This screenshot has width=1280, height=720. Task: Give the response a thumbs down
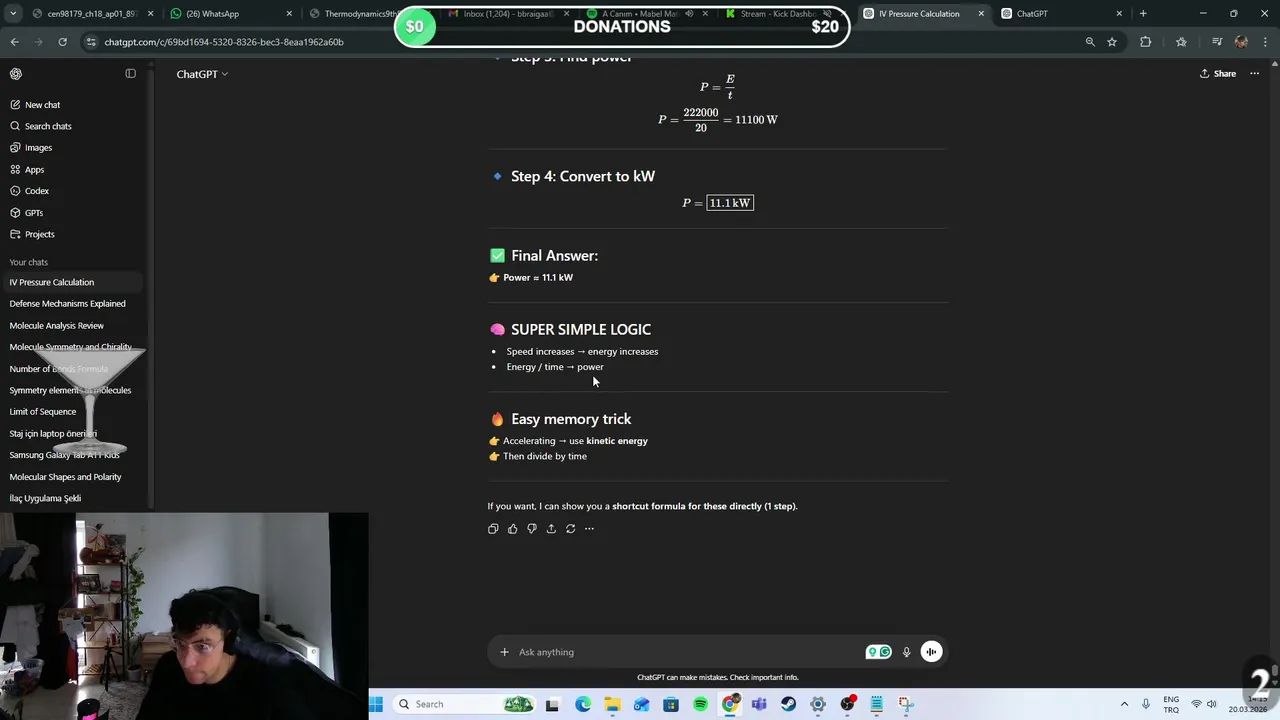coord(532,529)
